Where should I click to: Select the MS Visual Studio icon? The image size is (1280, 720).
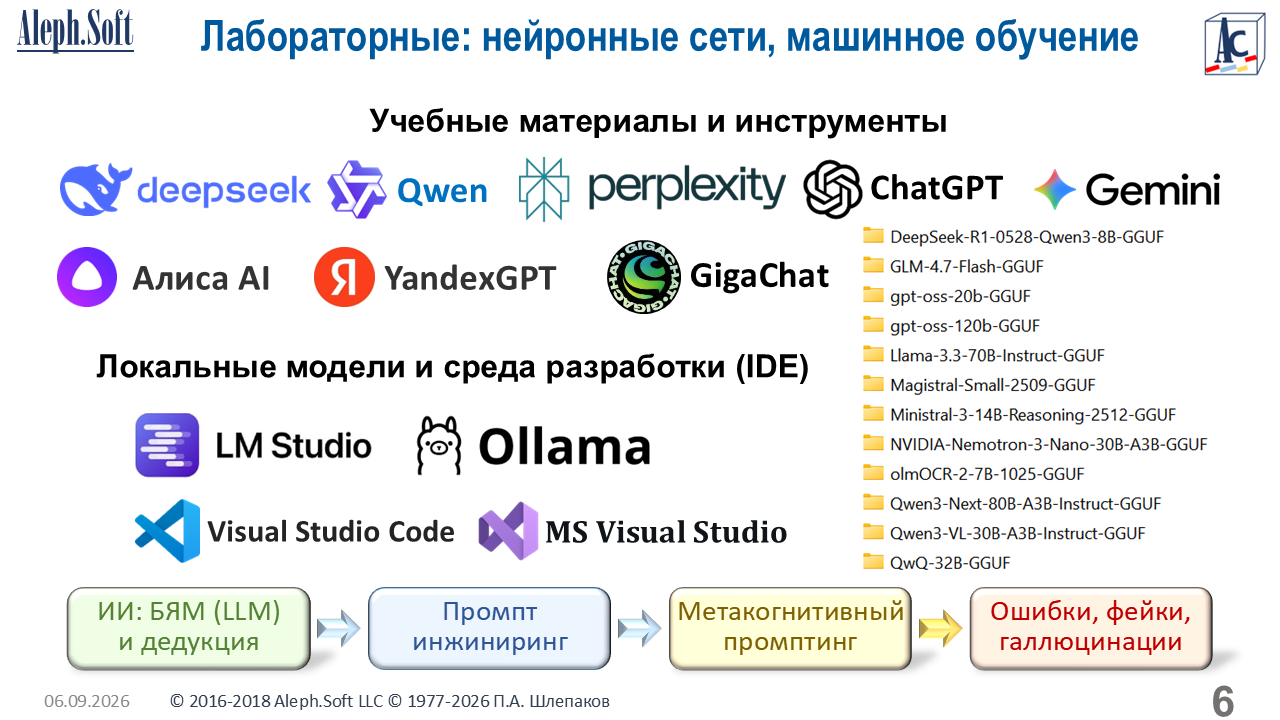[509, 531]
